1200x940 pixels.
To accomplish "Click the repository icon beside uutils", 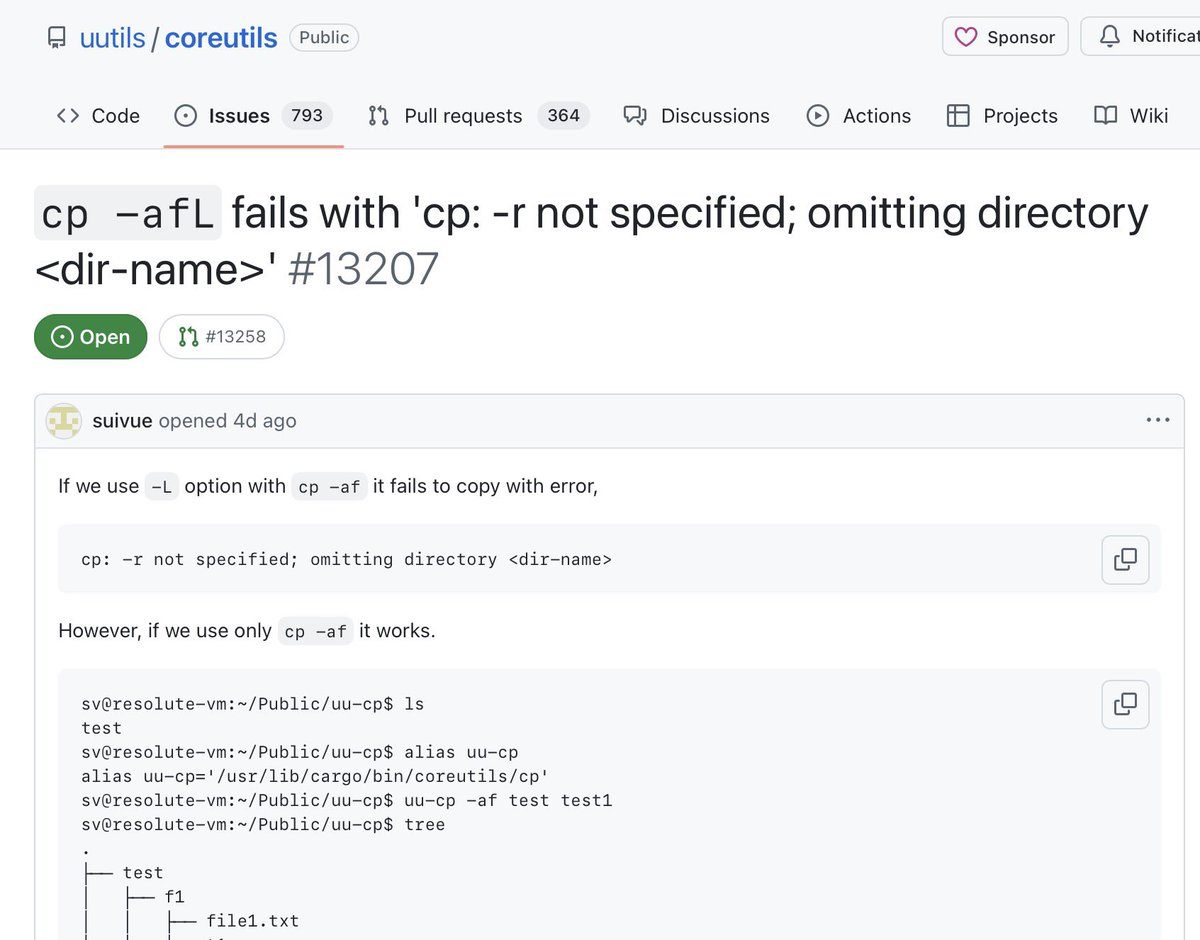I will click(56, 38).
